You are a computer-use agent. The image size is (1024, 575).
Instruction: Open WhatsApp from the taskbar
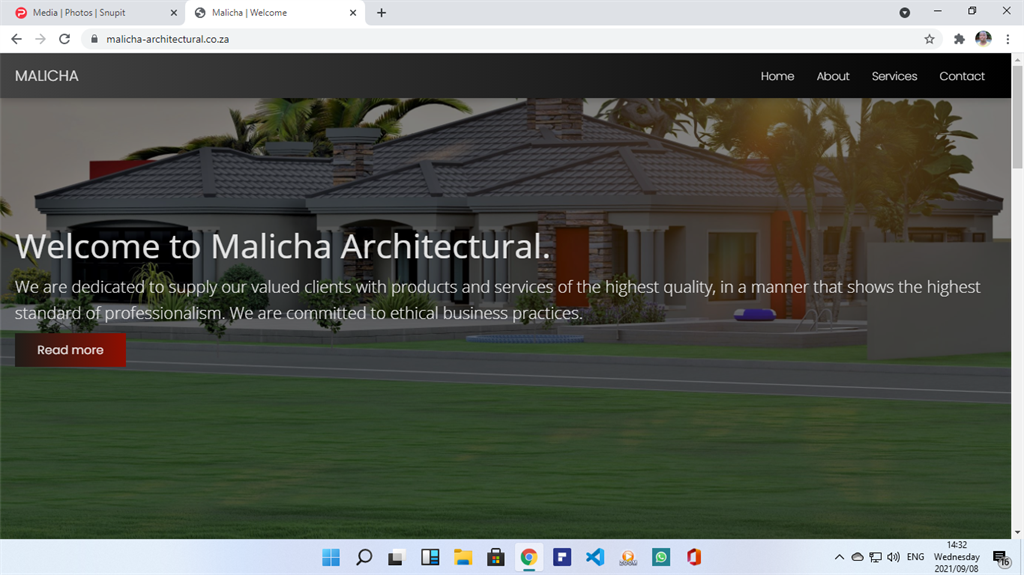pyautogui.click(x=661, y=557)
